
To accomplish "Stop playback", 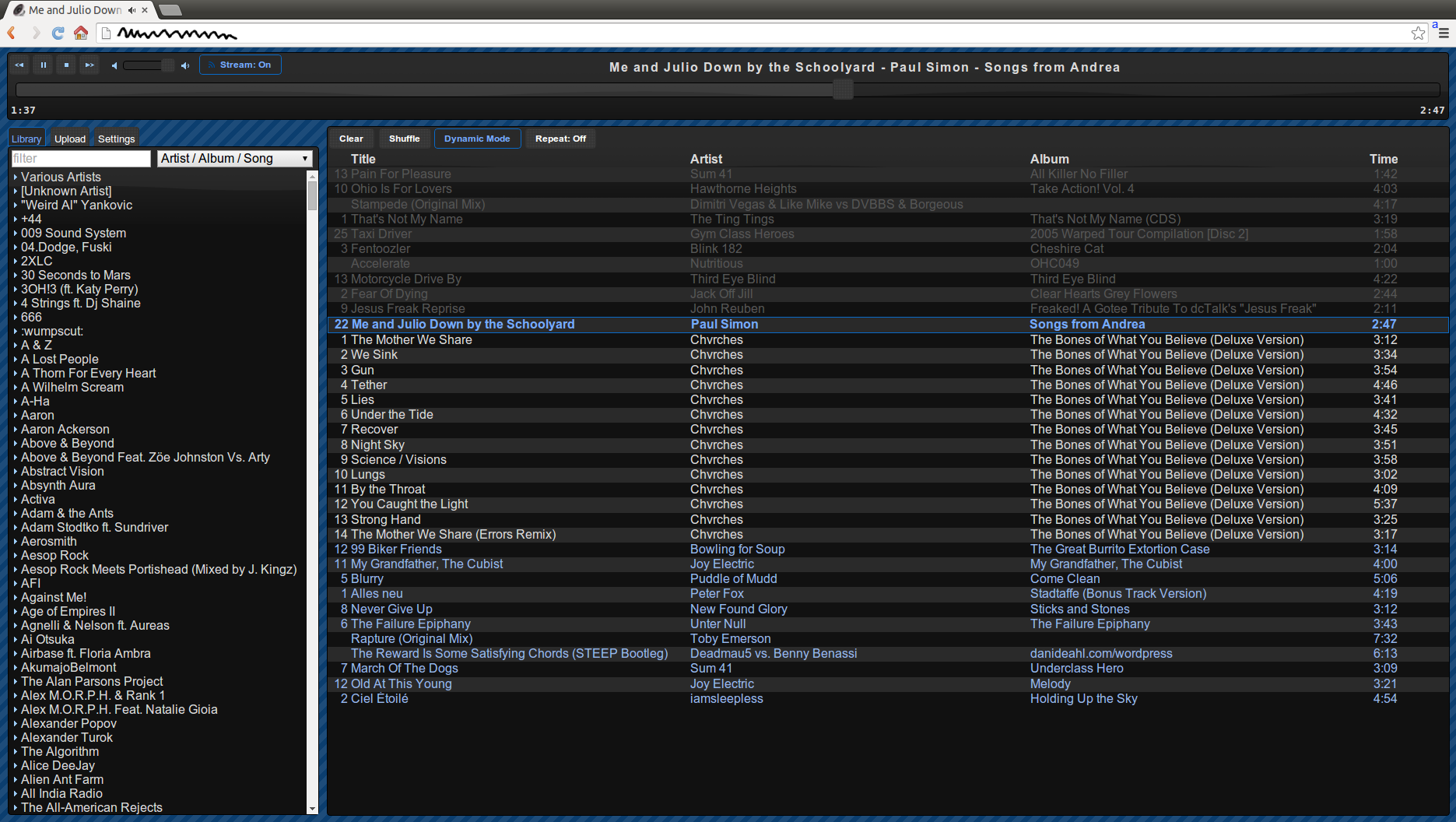I will point(67,65).
